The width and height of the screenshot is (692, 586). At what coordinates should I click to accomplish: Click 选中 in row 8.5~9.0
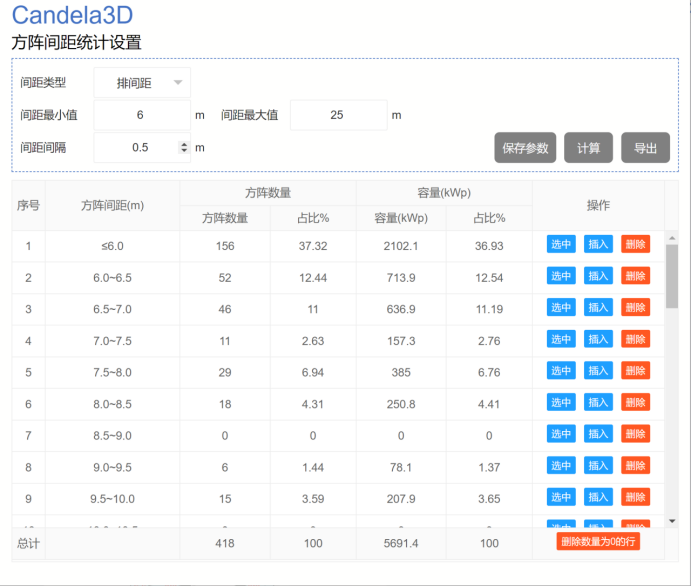pyautogui.click(x=561, y=434)
